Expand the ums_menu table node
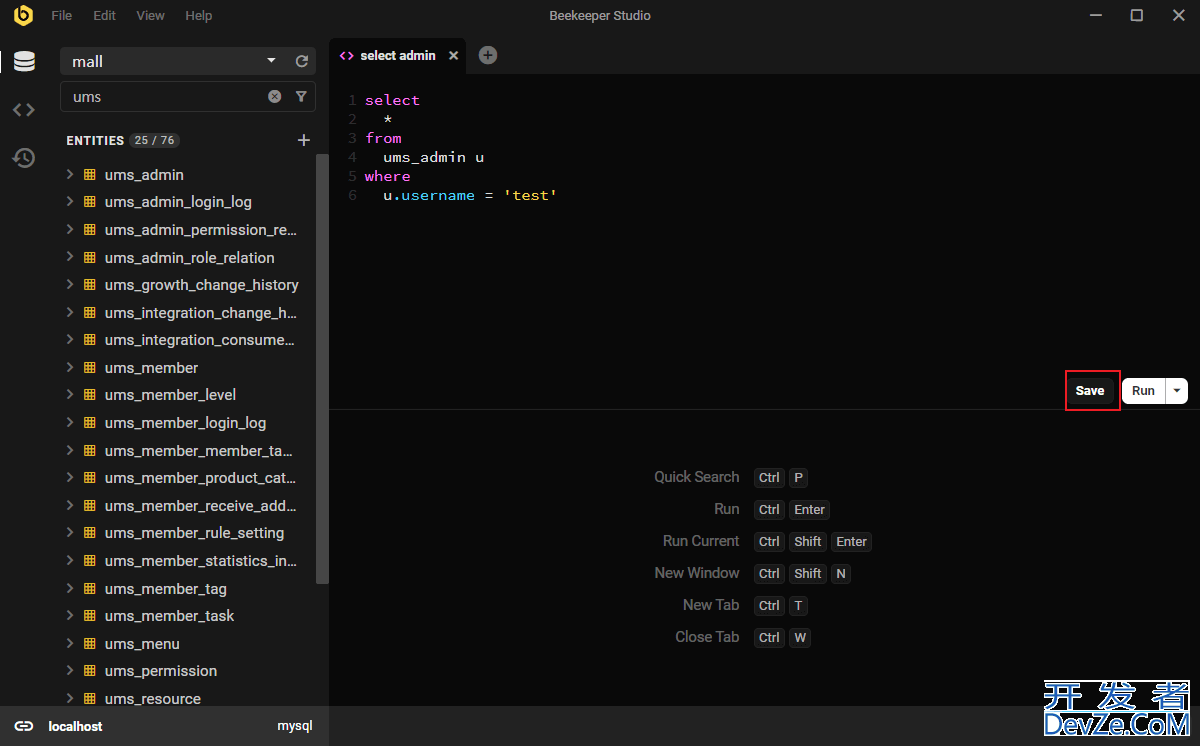The height and width of the screenshot is (746, 1200). (x=70, y=644)
